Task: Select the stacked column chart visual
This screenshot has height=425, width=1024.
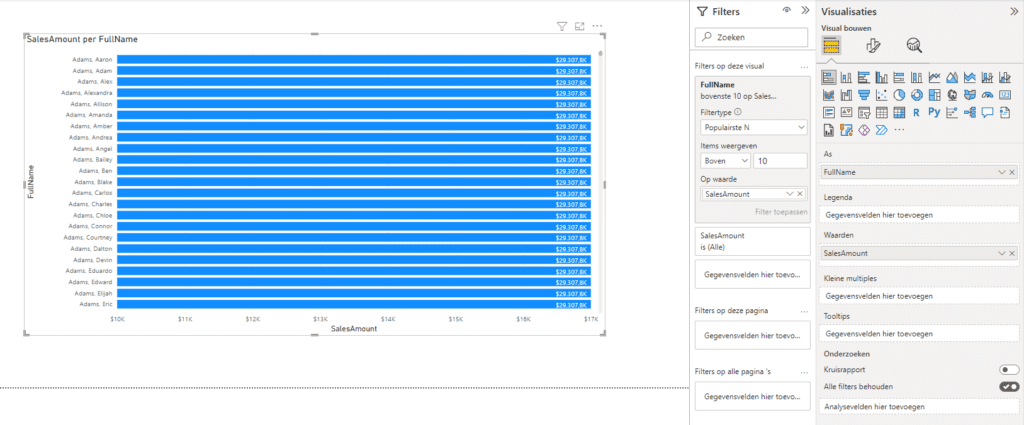Action: point(846,77)
